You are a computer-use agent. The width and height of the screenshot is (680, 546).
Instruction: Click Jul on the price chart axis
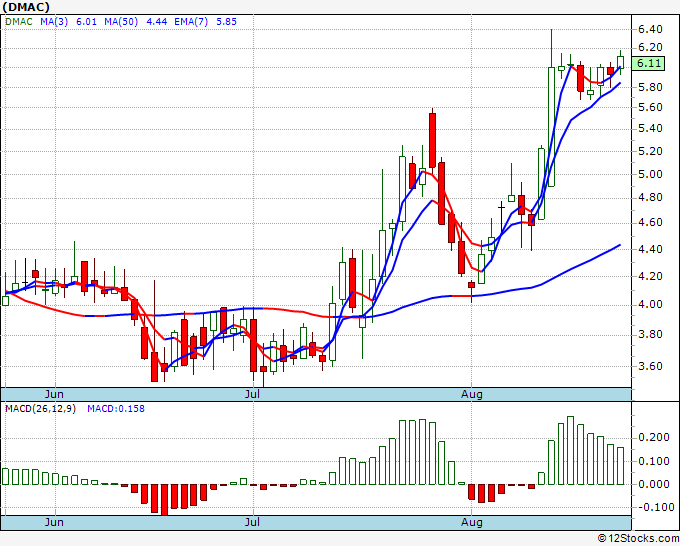coord(252,394)
